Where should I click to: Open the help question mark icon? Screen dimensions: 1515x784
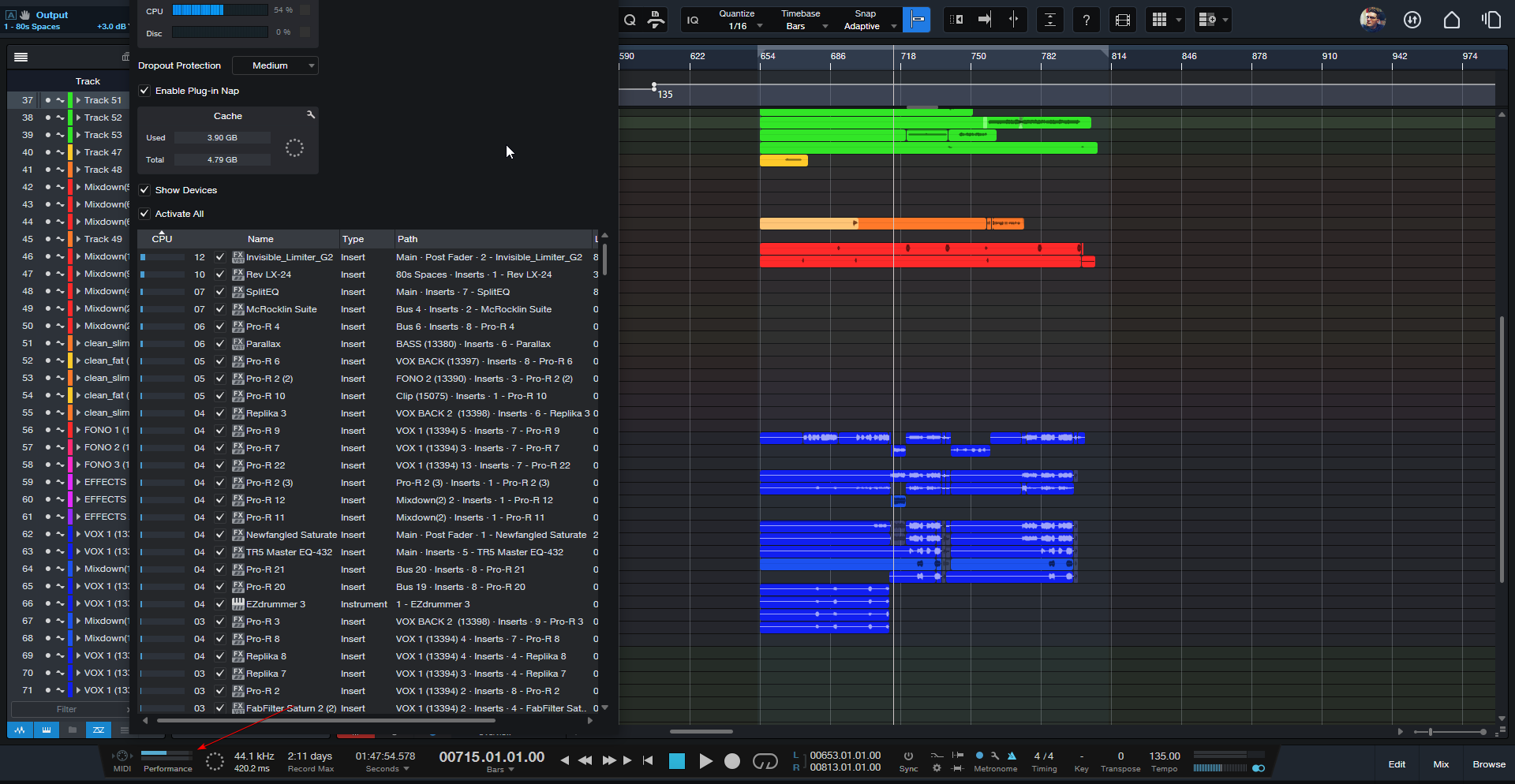(x=1087, y=20)
